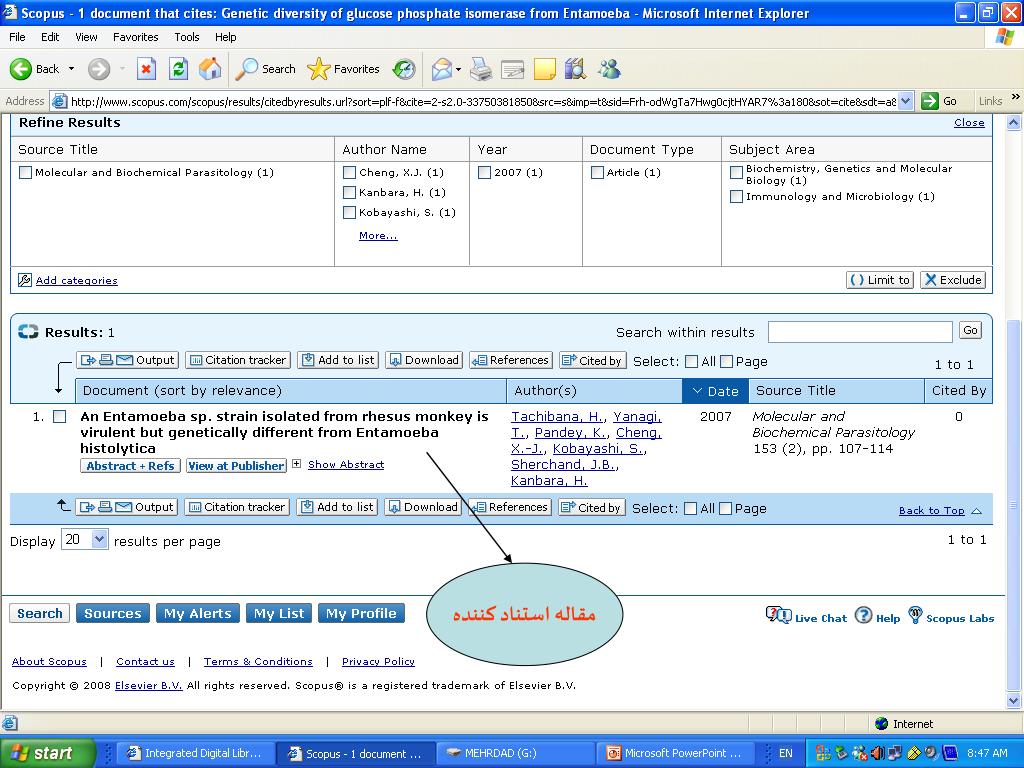Open the Tachibana, H. author link
The height and width of the screenshot is (768, 1024).
pyautogui.click(x=558, y=417)
